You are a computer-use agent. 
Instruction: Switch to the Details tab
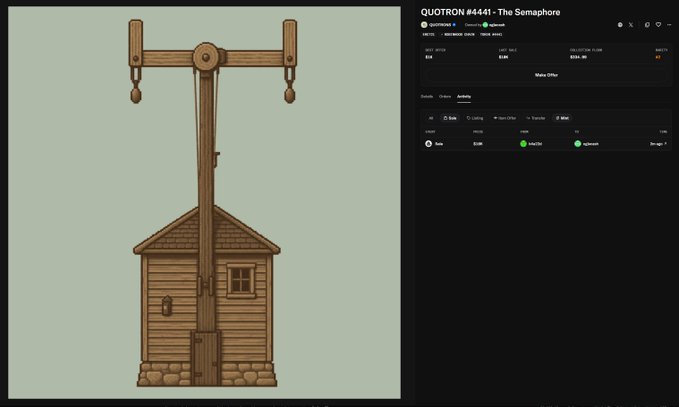(x=427, y=97)
